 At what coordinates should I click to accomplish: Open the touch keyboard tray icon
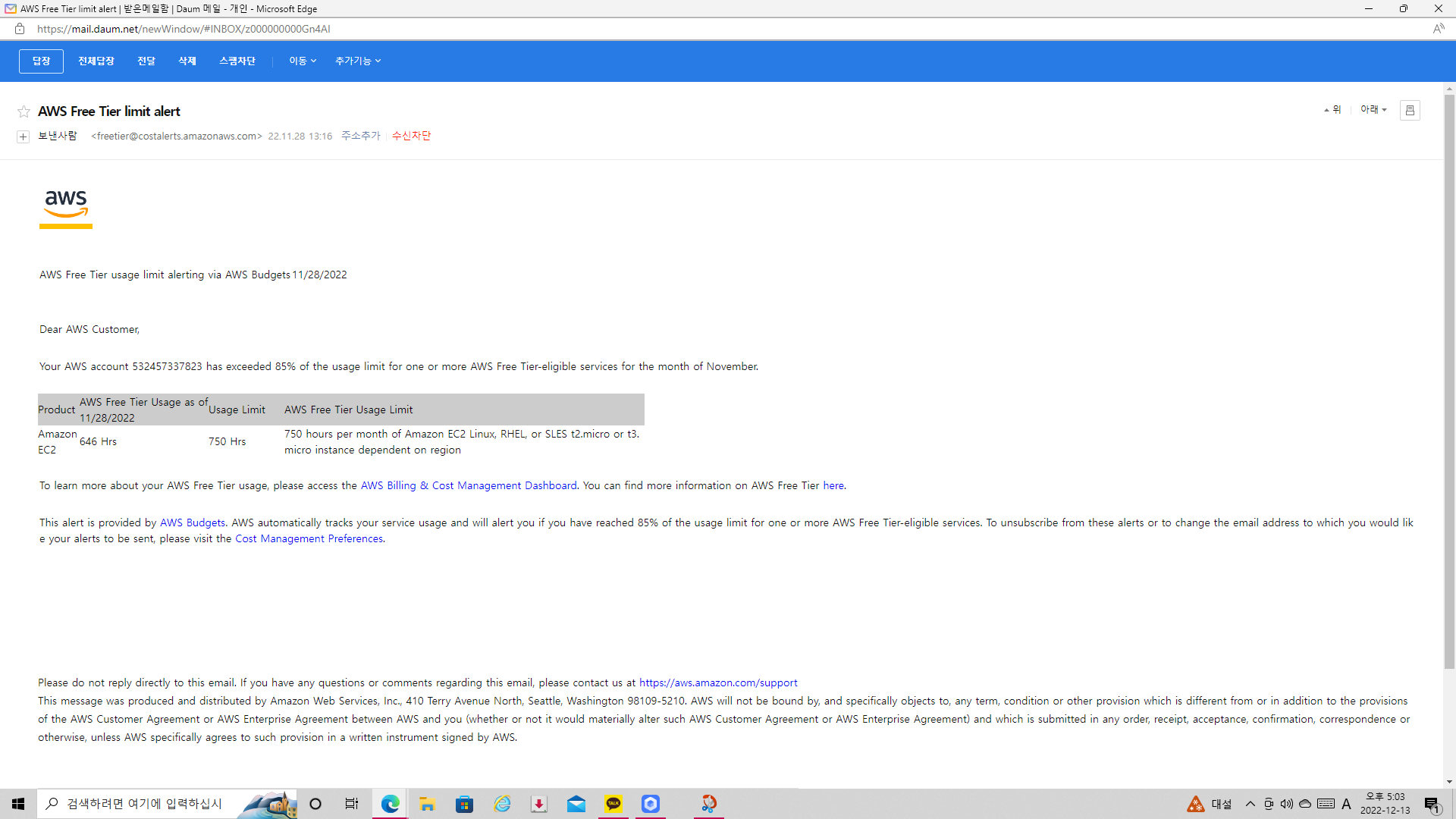click(x=1326, y=804)
